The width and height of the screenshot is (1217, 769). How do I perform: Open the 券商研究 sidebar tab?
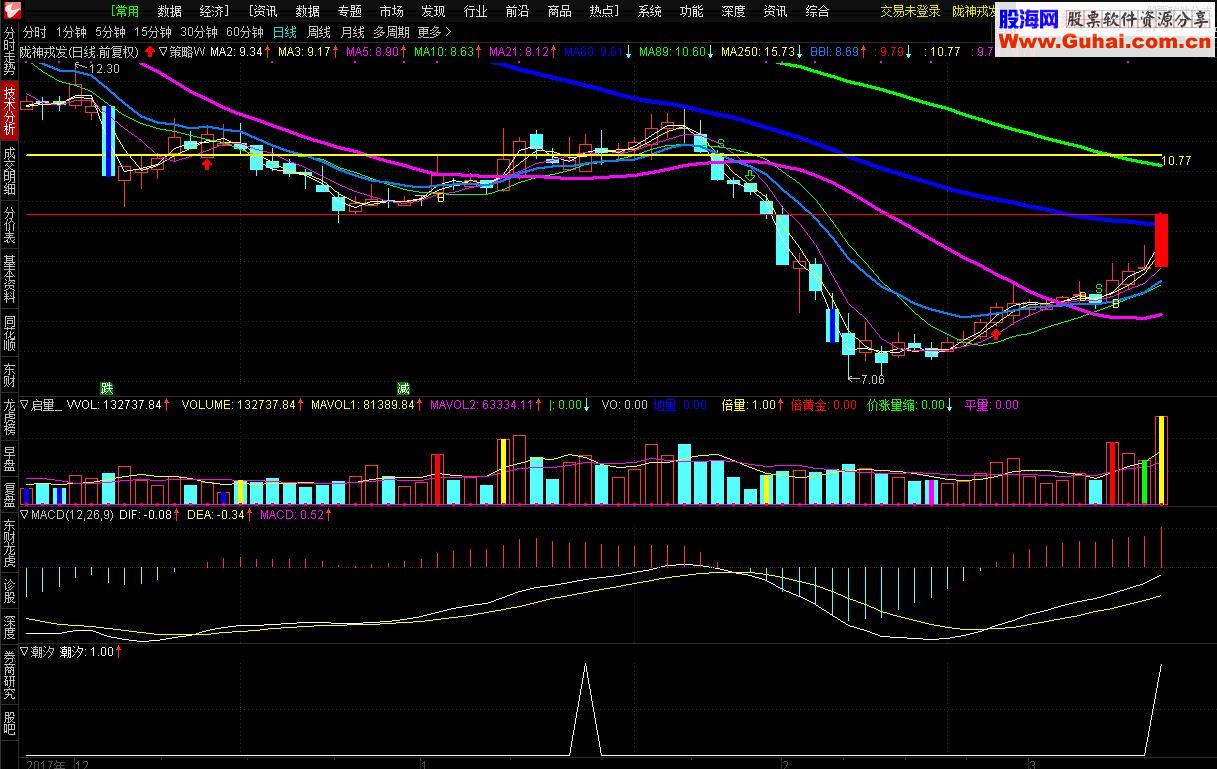9,675
